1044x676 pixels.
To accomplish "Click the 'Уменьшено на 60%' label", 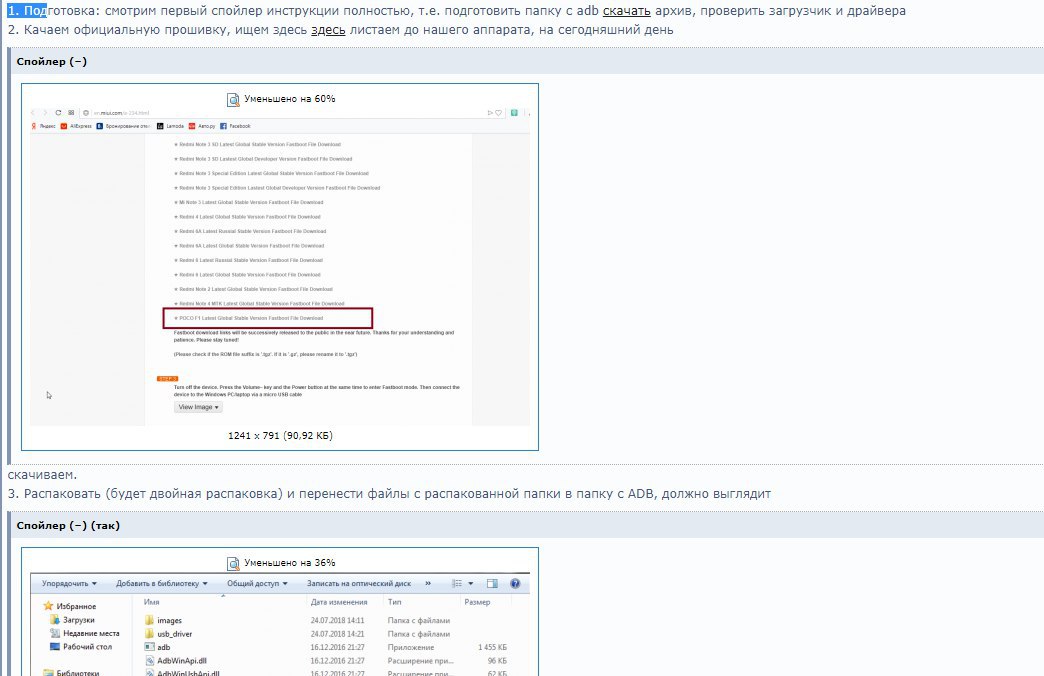I will pyautogui.click(x=290, y=99).
